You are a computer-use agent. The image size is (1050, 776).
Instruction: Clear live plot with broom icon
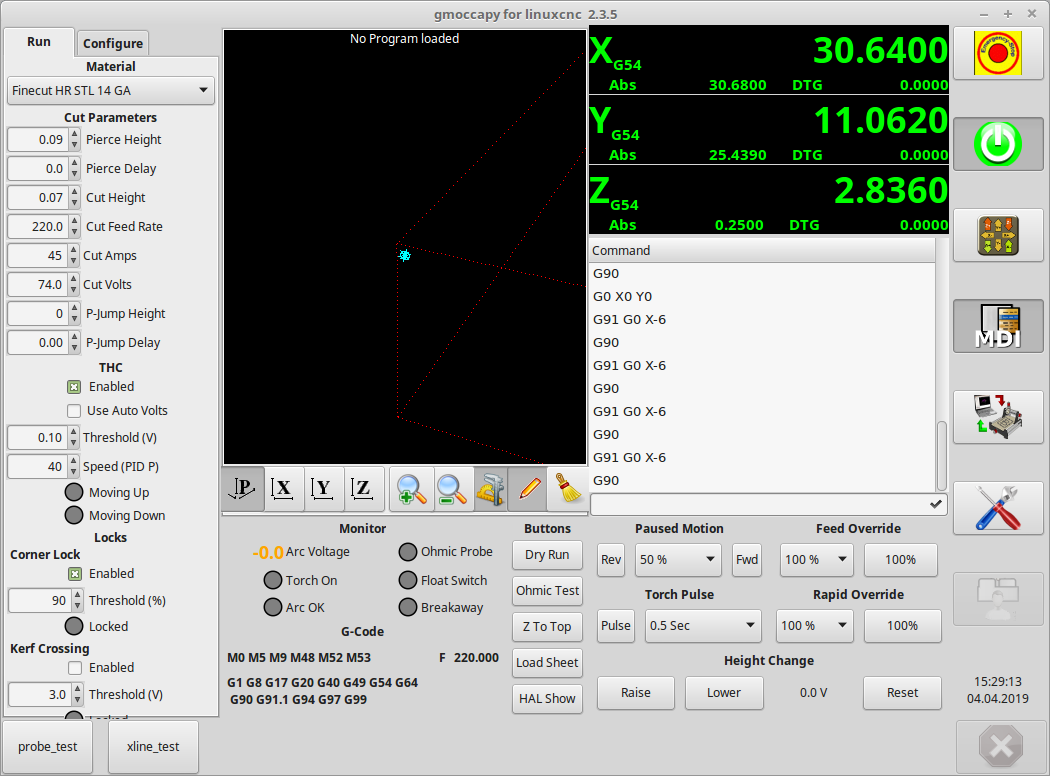tap(568, 489)
